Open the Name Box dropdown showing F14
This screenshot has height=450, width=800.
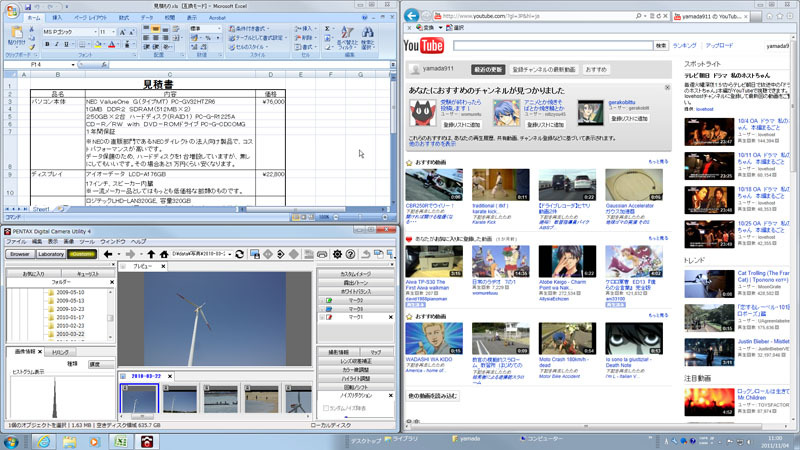pos(73,65)
